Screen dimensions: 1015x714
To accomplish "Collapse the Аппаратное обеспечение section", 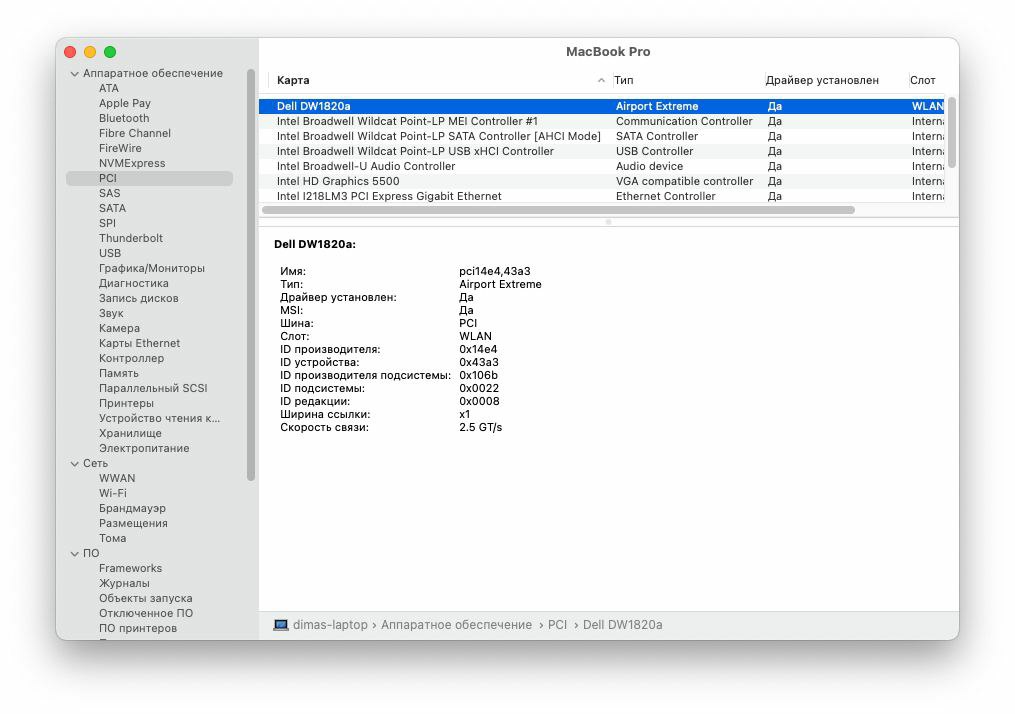I will point(74,74).
